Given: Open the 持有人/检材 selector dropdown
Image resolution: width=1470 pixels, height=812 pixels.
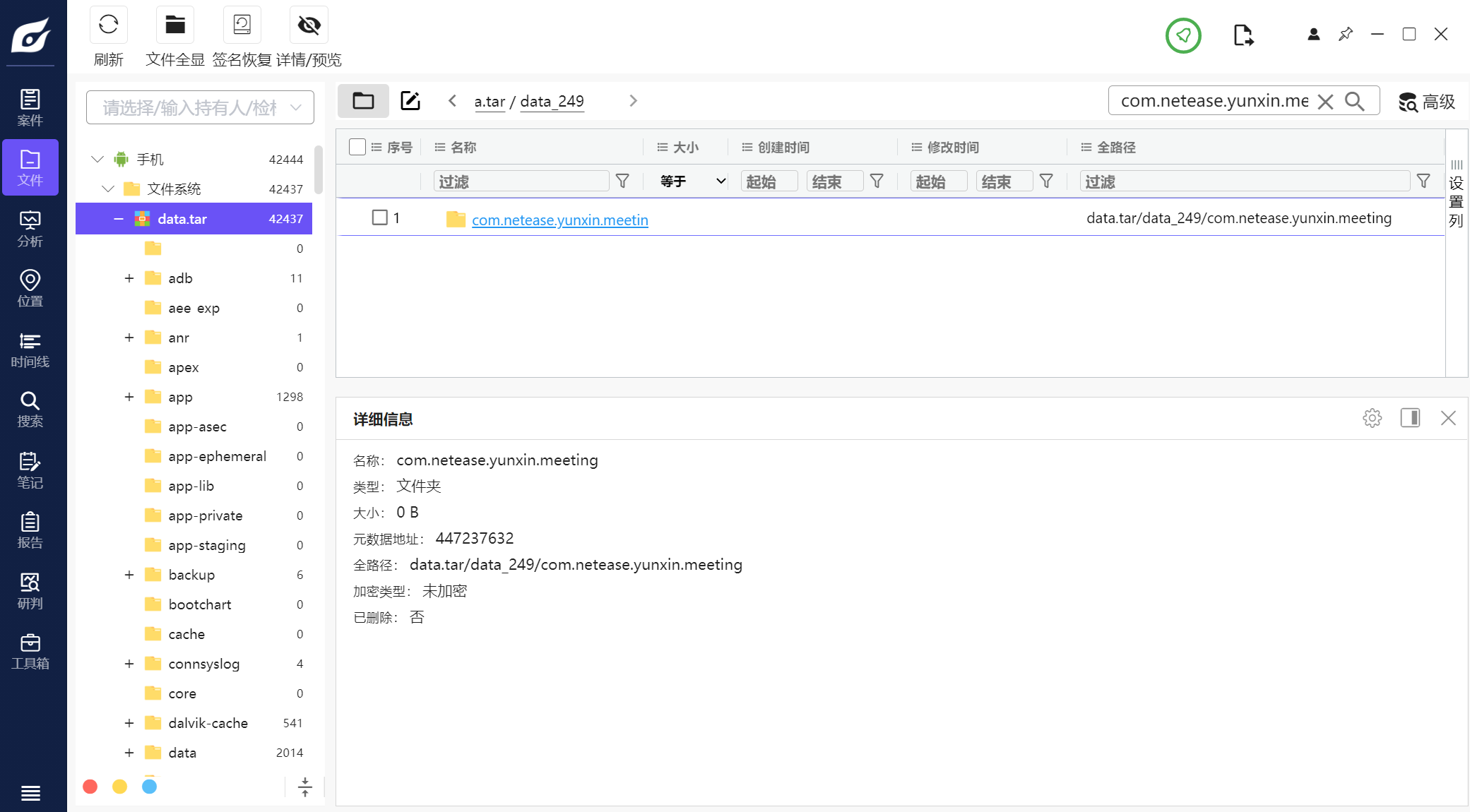Looking at the screenshot, I should pos(200,107).
